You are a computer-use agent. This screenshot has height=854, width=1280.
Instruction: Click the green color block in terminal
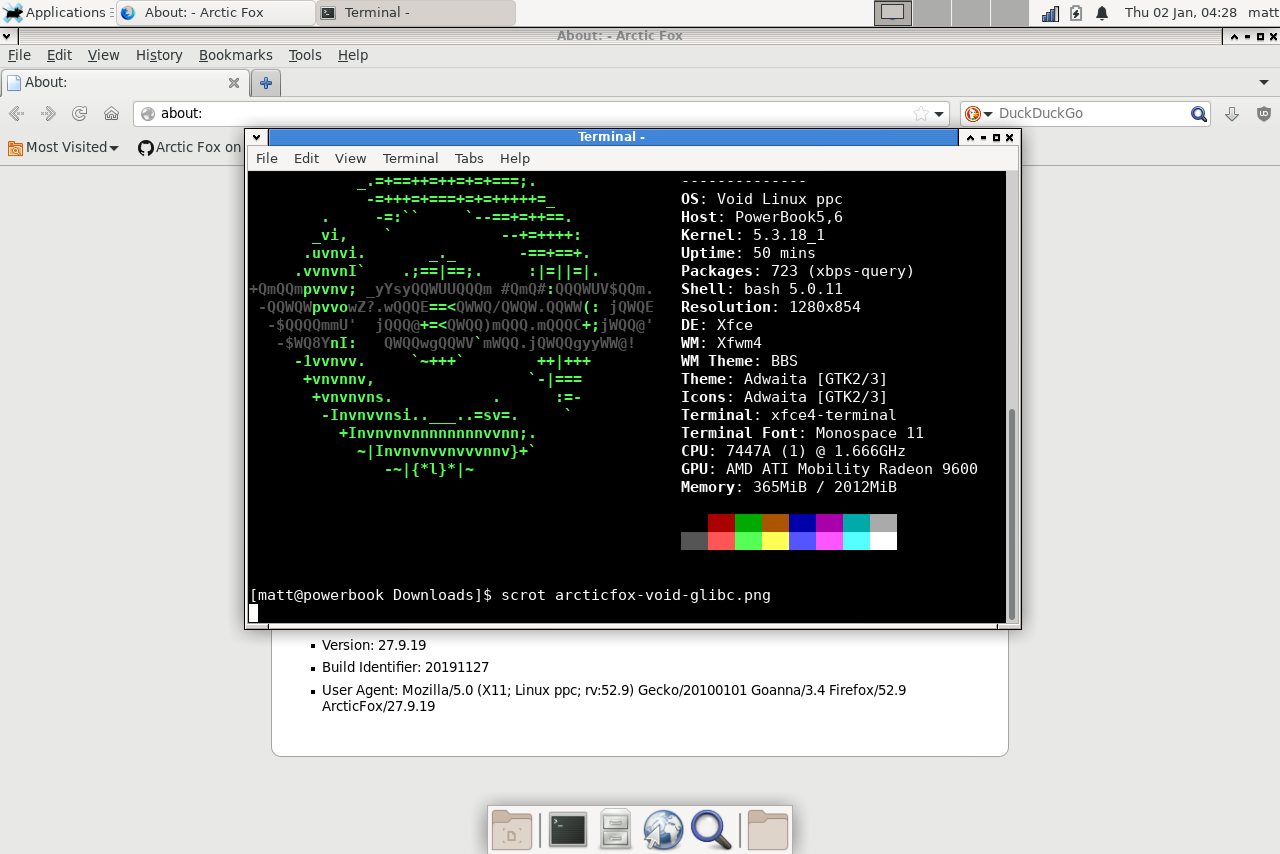(x=748, y=523)
